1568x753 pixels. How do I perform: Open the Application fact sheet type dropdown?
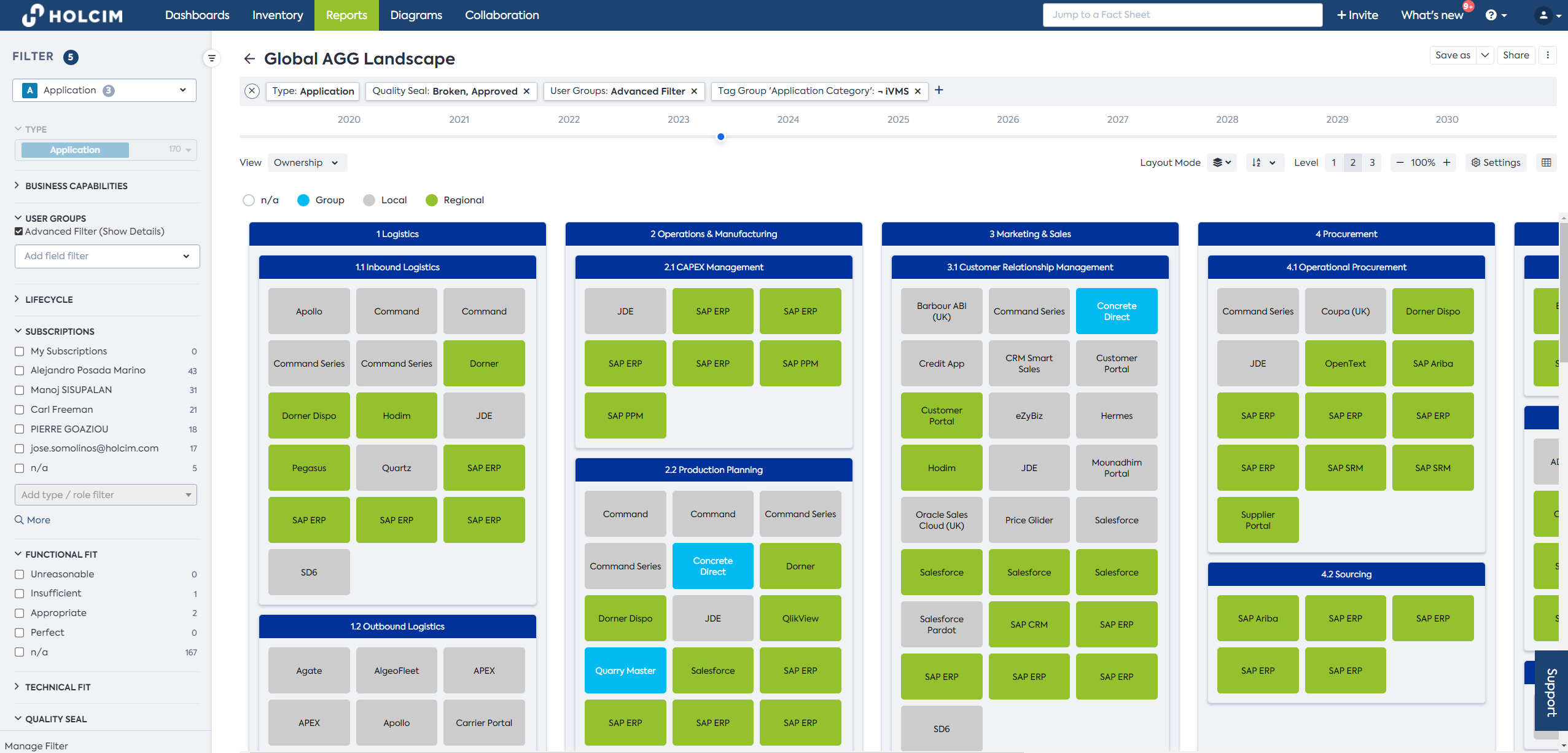(104, 90)
